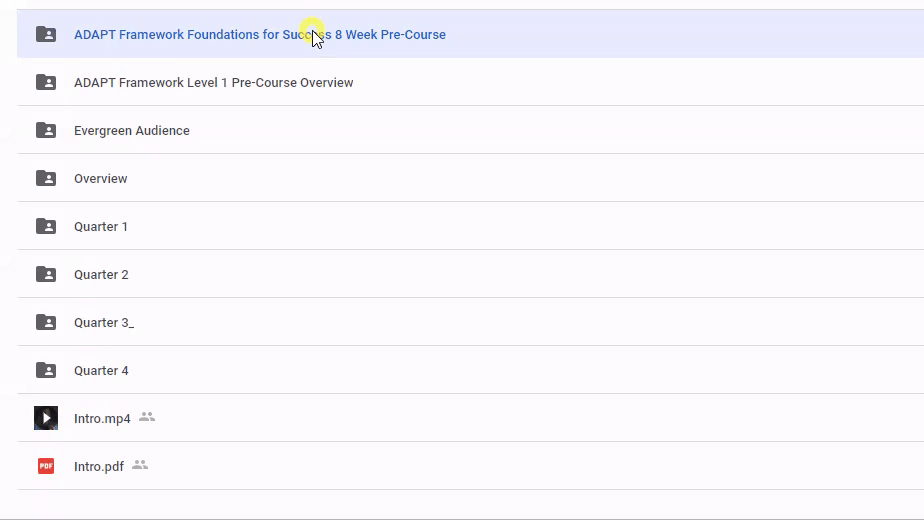Image resolution: width=924 pixels, height=520 pixels.
Task: Click shared folder icon beside ADAPT Framework Foundations
Action: tap(46, 34)
